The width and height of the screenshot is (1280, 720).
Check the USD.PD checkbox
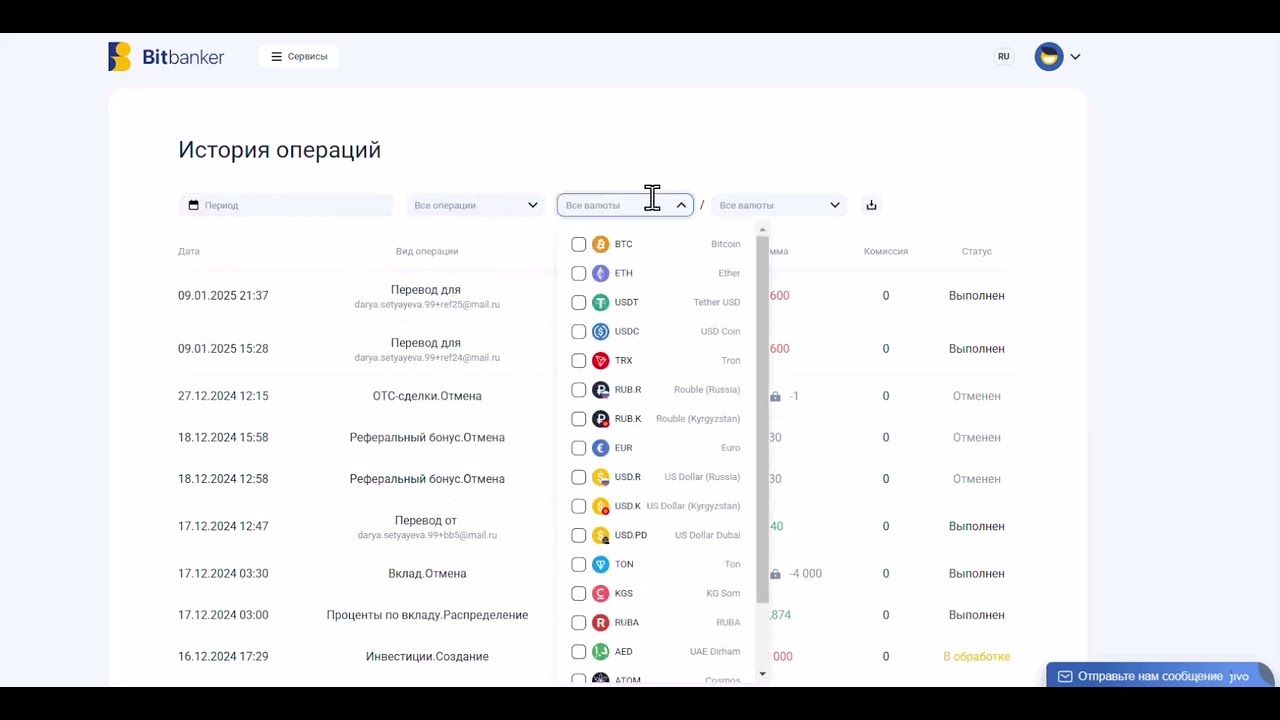tap(579, 535)
